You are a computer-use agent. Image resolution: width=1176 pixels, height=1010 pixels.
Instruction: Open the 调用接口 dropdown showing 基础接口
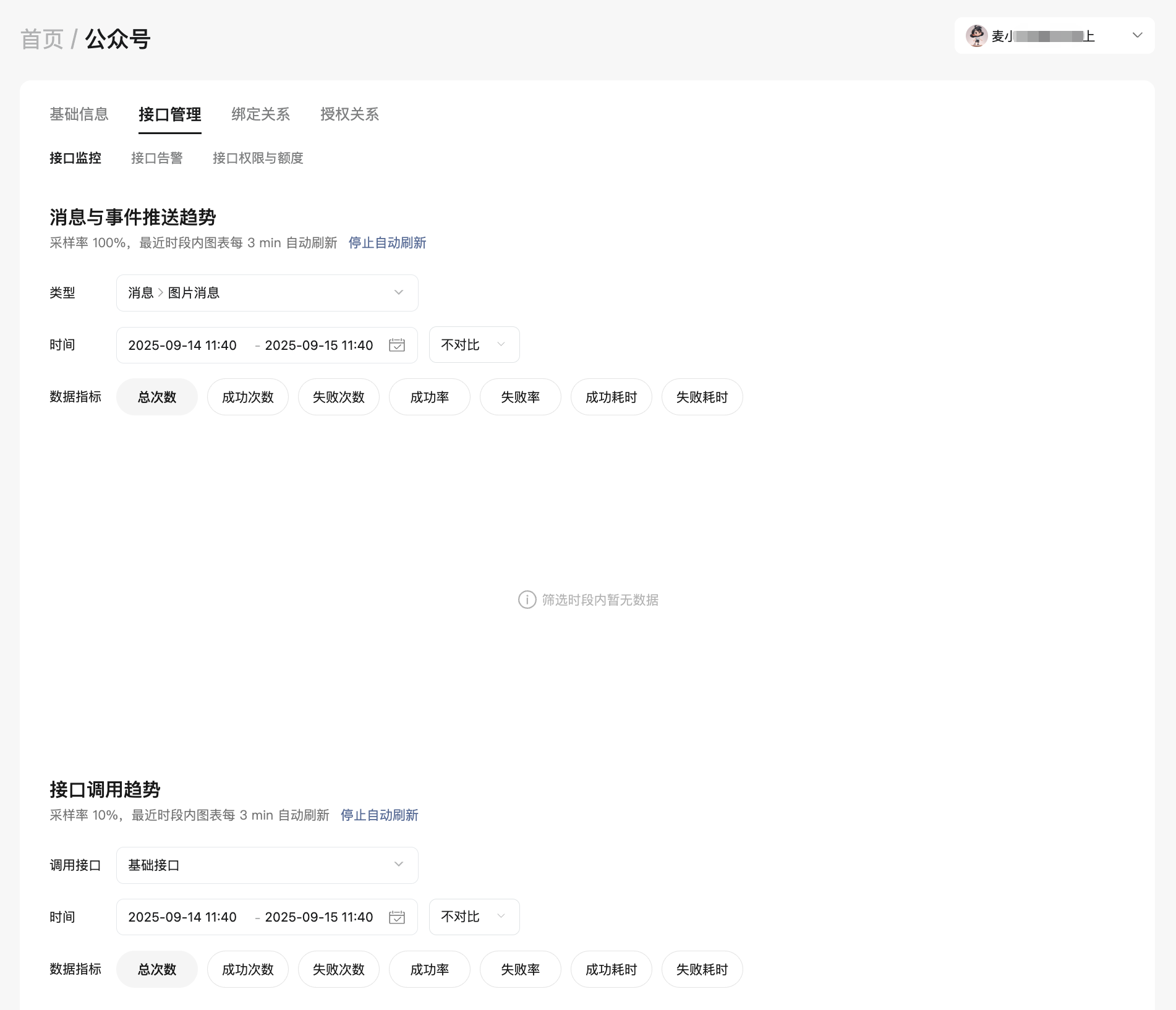point(267,865)
